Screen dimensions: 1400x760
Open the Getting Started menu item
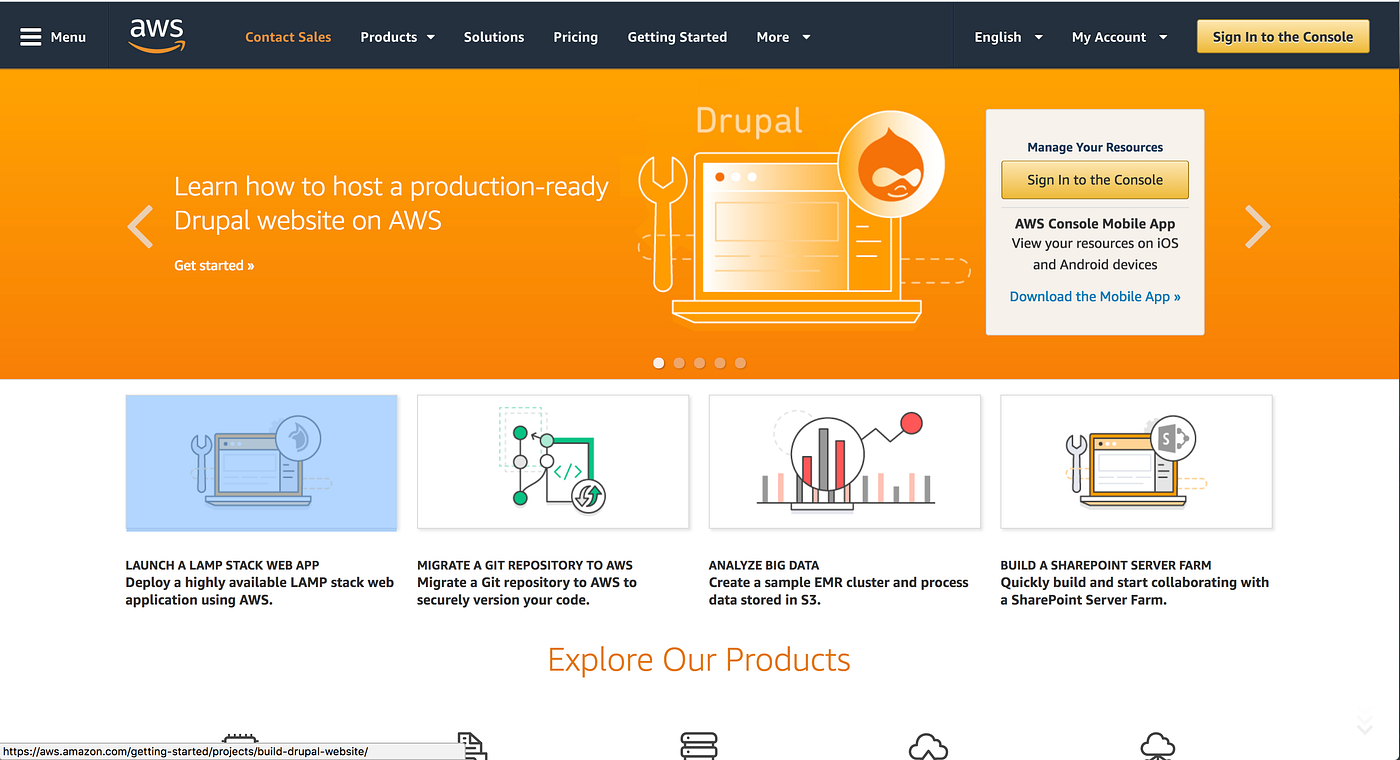tap(677, 36)
